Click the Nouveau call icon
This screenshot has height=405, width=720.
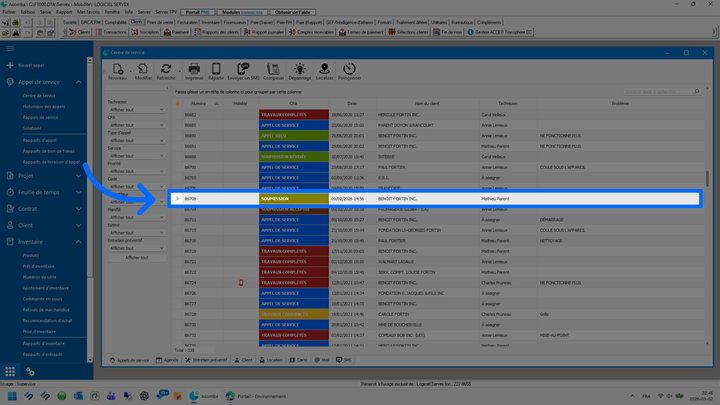point(118,69)
